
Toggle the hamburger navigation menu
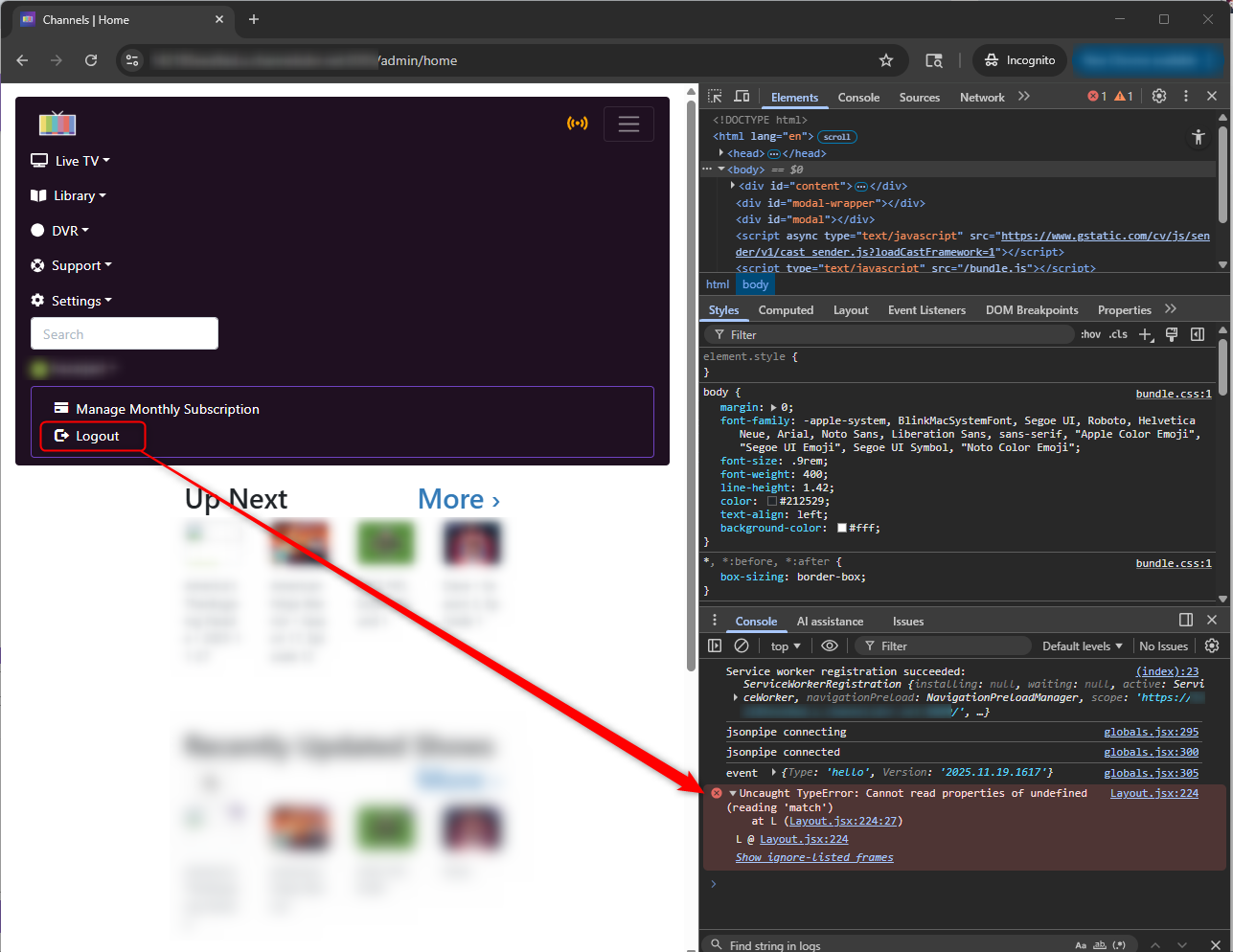628,124
